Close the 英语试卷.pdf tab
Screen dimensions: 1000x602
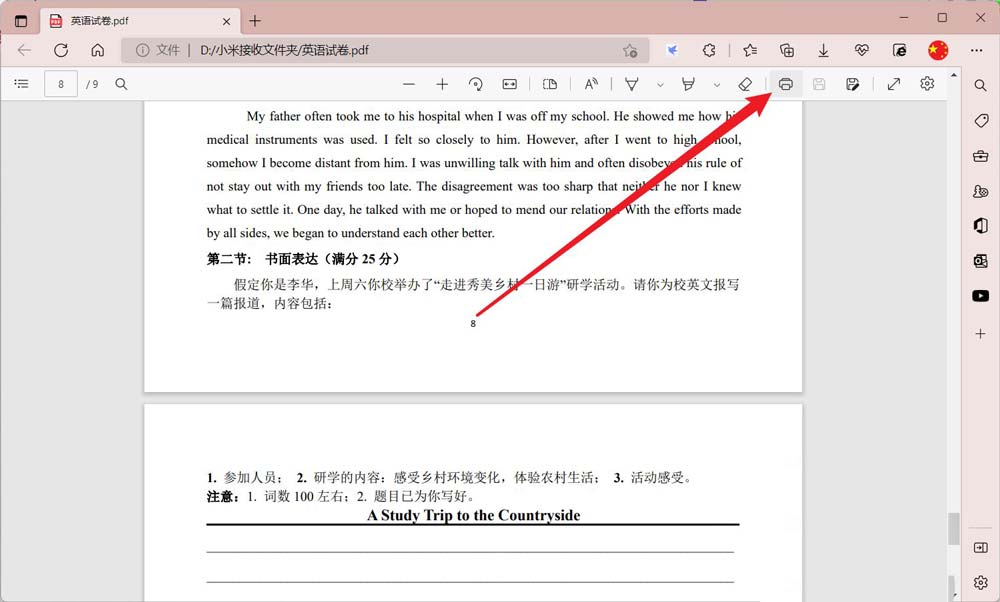(226, 21)
